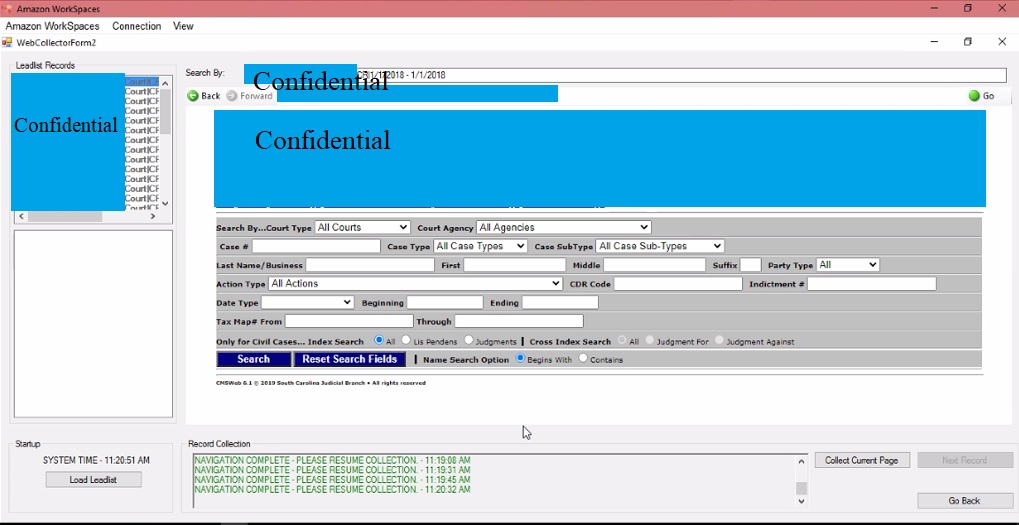Open the Action Type dropdown
The width and height of the screenshot is (1019, 525).
415,284
